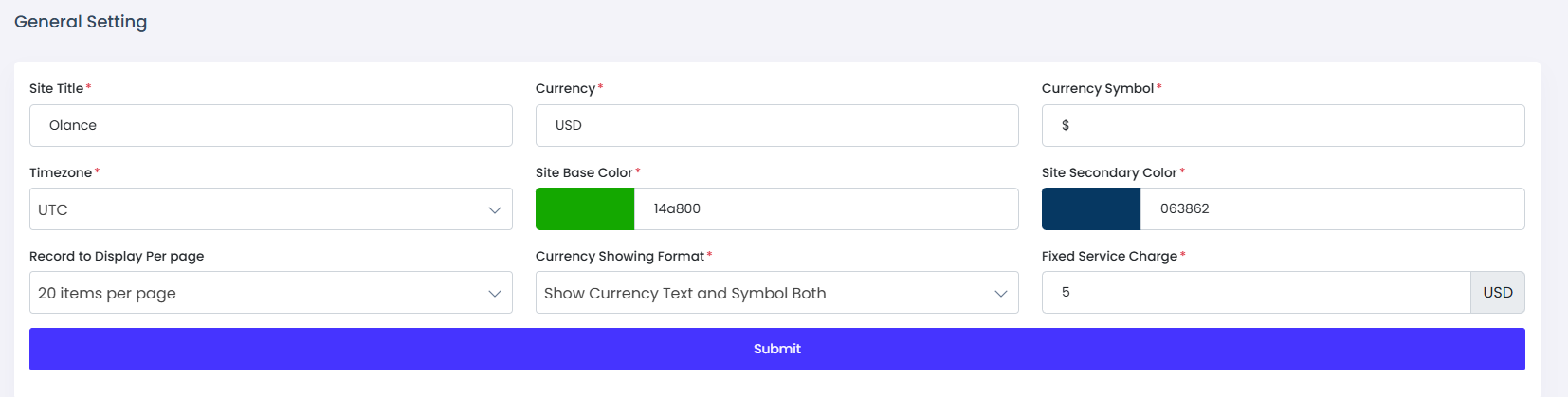
Task: Click the Currency Showing Format label
Action: (x=620, y=256)
